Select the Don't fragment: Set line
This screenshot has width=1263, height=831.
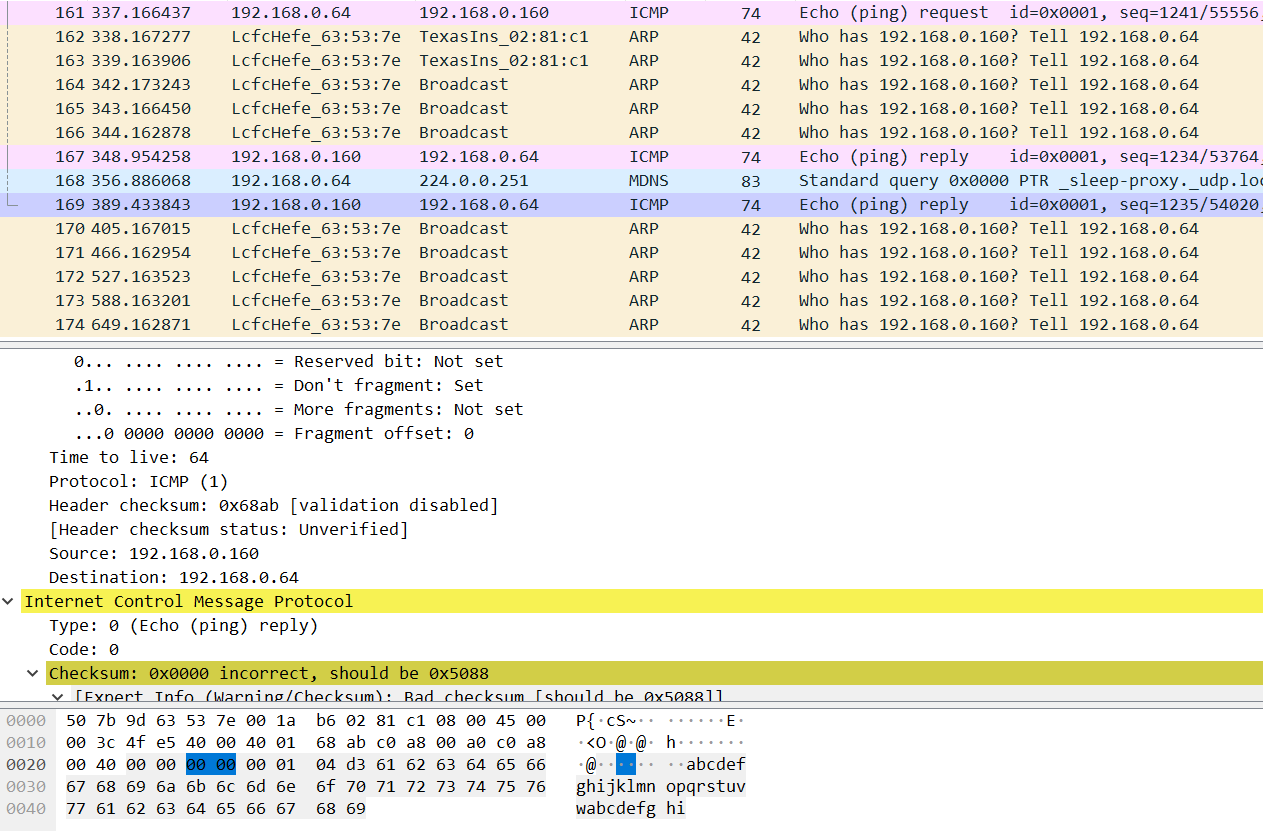(x=278, y=385)
